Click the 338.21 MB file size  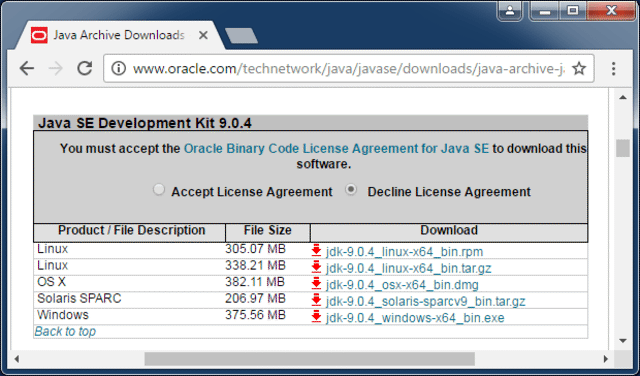(255, 266)
